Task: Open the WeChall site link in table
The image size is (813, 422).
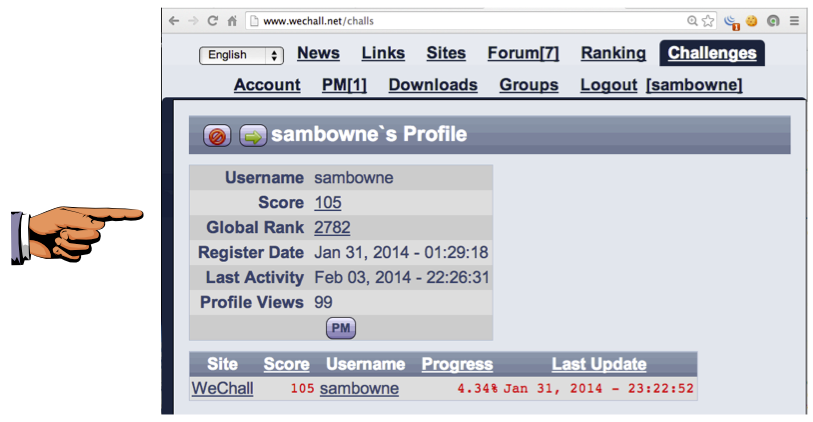Action: pyautogui.click(x=222, y=388)
